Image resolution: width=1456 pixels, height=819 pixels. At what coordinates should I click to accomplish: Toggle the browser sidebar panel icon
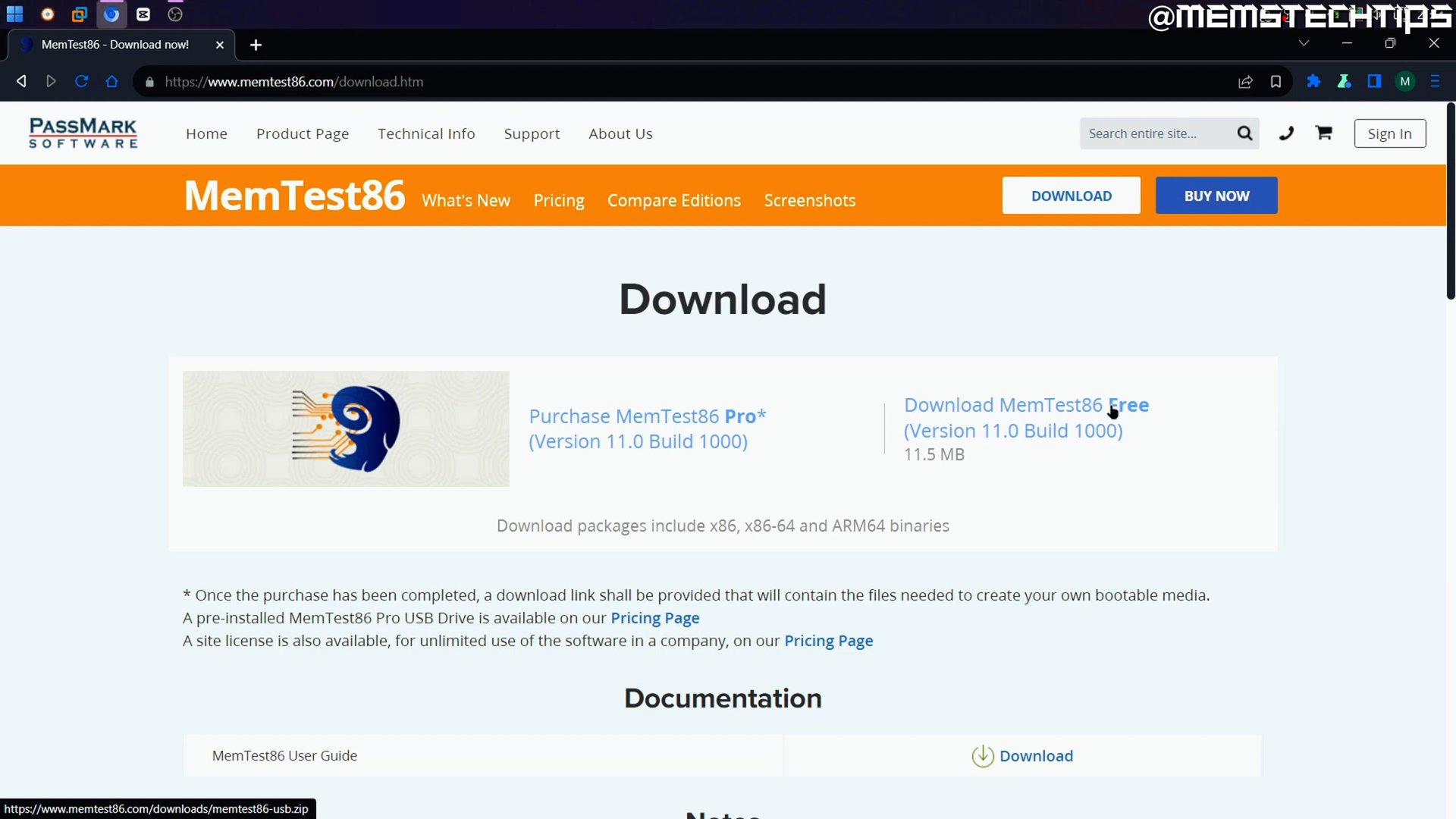(x=1374, y=81)
